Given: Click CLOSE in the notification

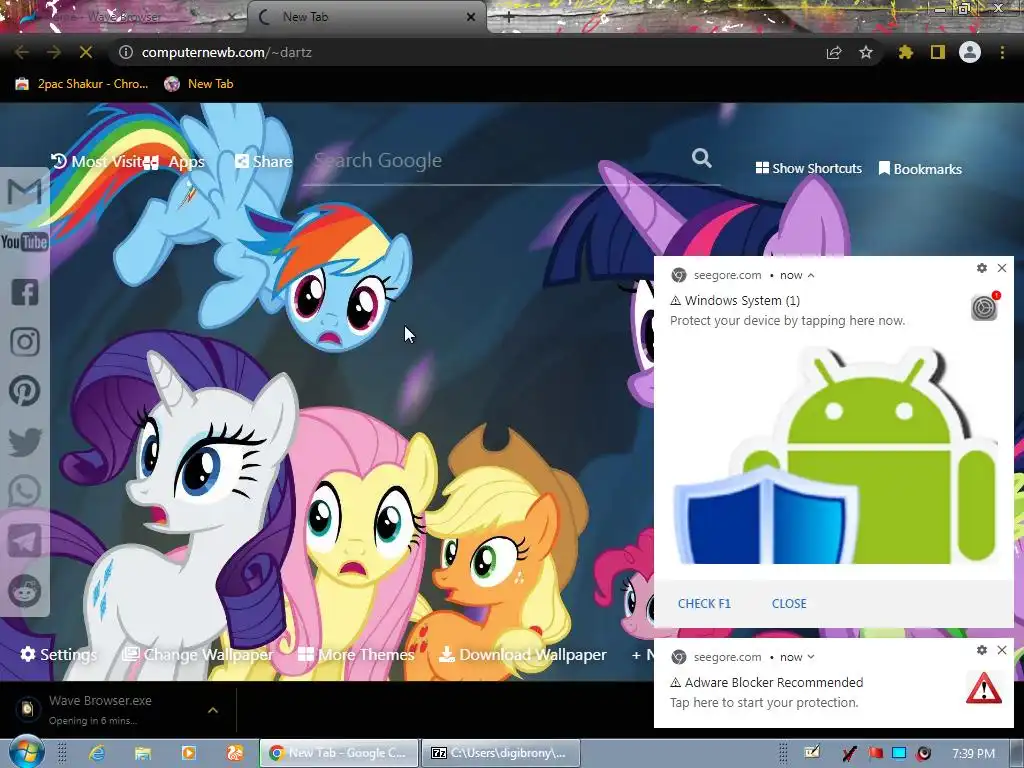Looking at the screenshot, I should (x=789, y=603).
